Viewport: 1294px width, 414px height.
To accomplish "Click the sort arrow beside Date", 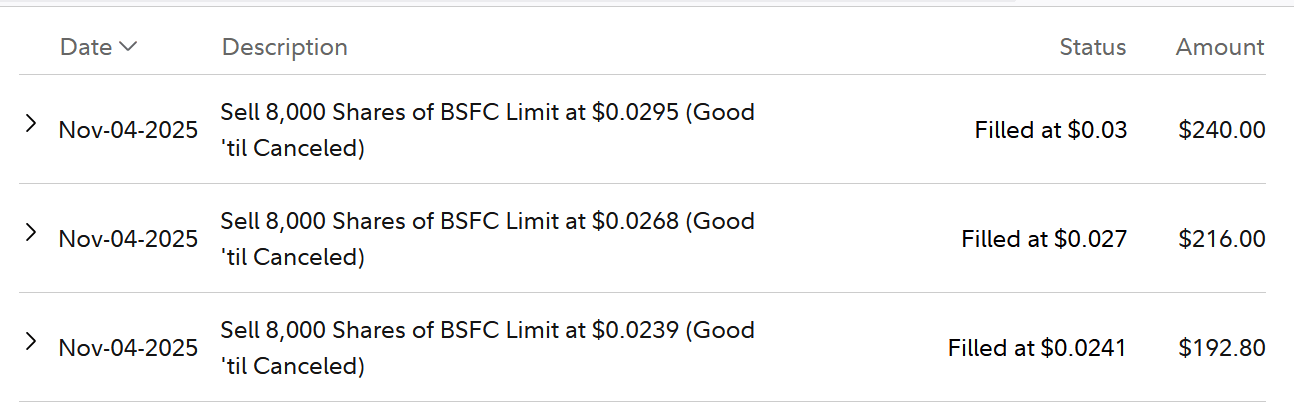I will tap(127, 46).
